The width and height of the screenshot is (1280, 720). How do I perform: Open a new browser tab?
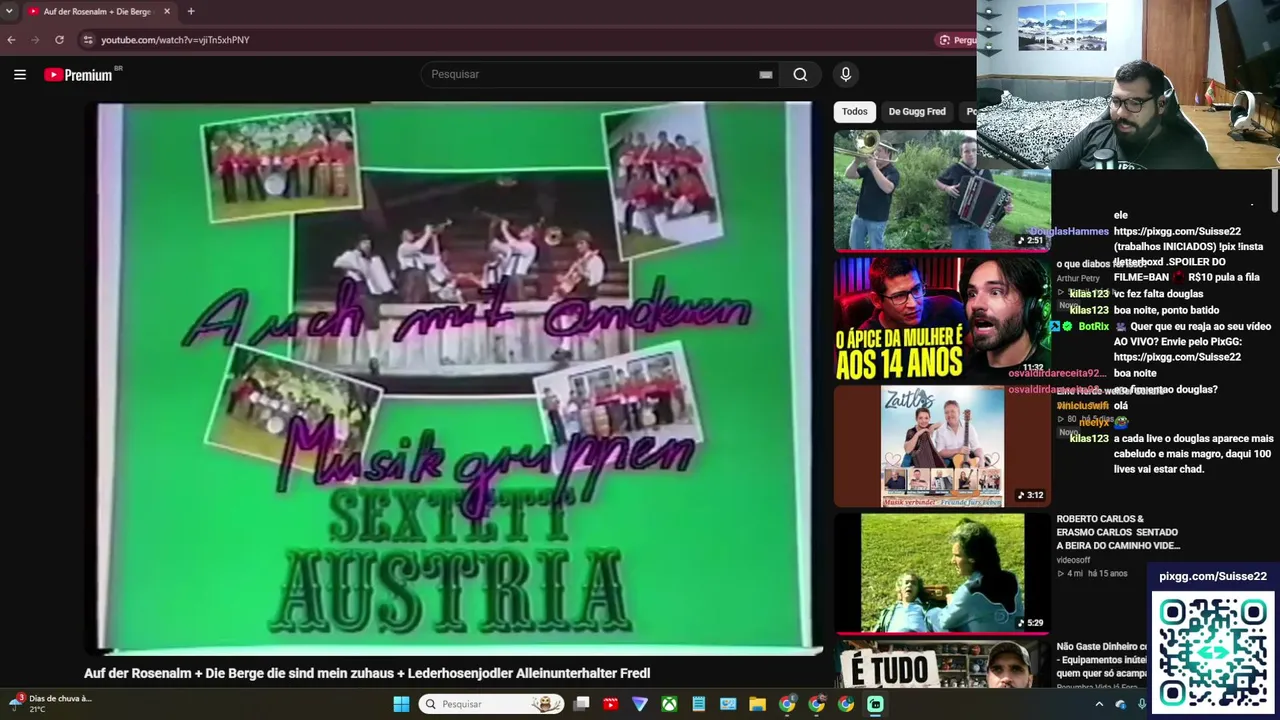(x=191, y=11)
